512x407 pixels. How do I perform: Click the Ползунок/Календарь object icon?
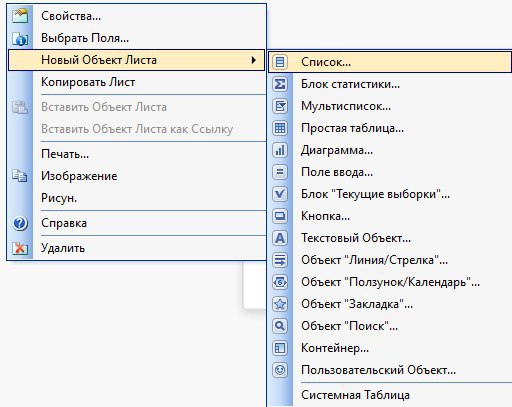click(280, 282)
